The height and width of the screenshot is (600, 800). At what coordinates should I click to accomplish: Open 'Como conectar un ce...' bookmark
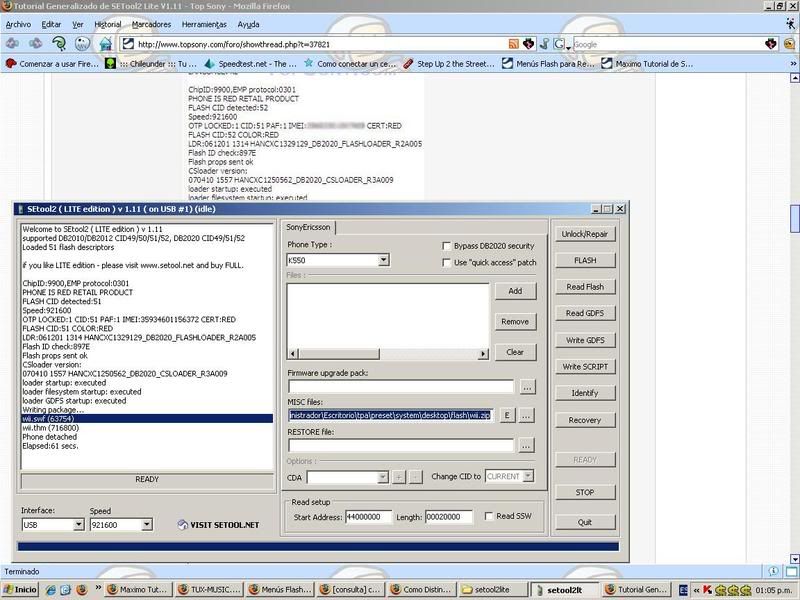(x=349, y=64)
